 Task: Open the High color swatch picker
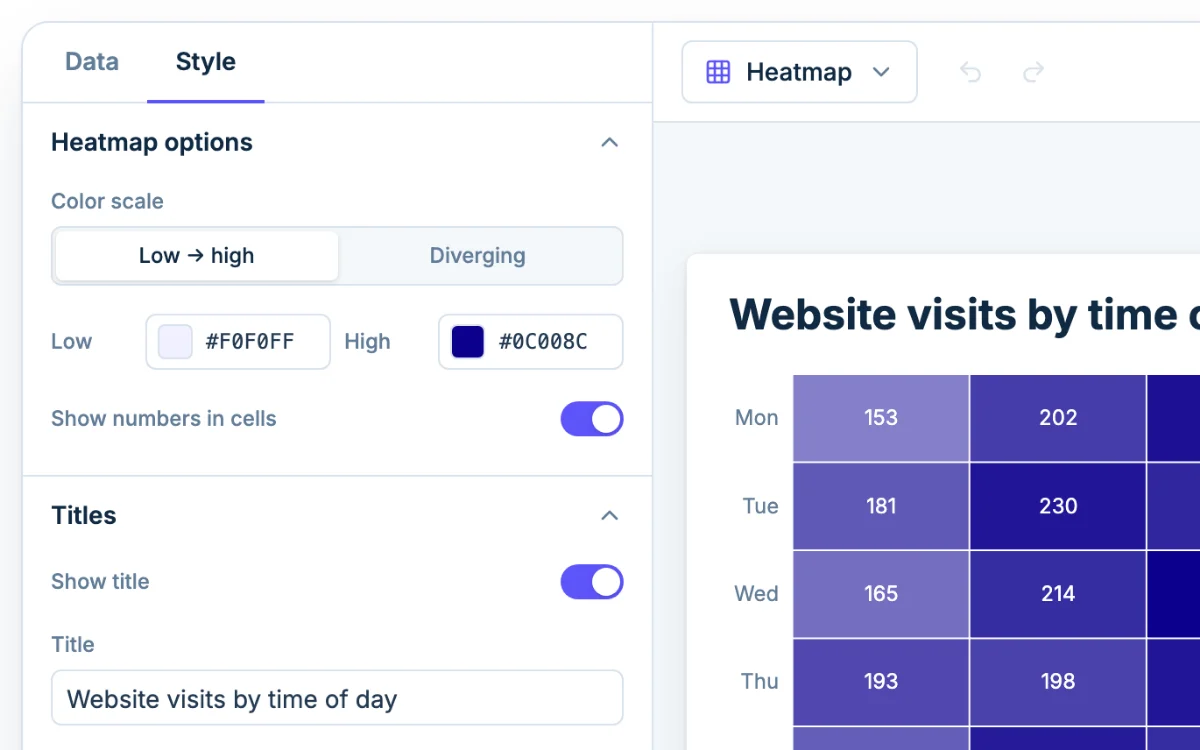468,342
